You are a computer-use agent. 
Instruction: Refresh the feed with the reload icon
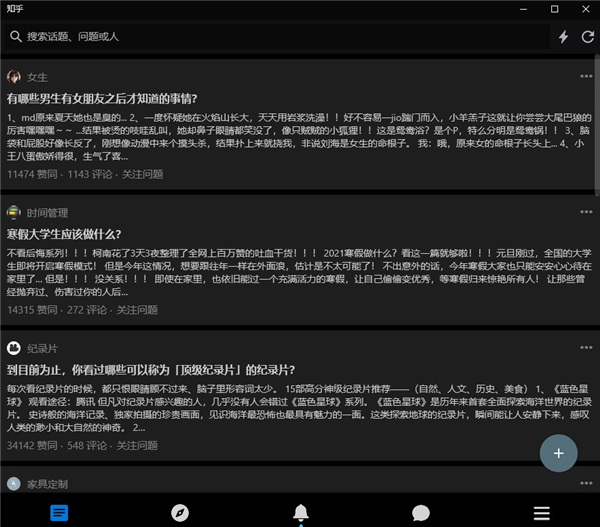click(588, 37)
